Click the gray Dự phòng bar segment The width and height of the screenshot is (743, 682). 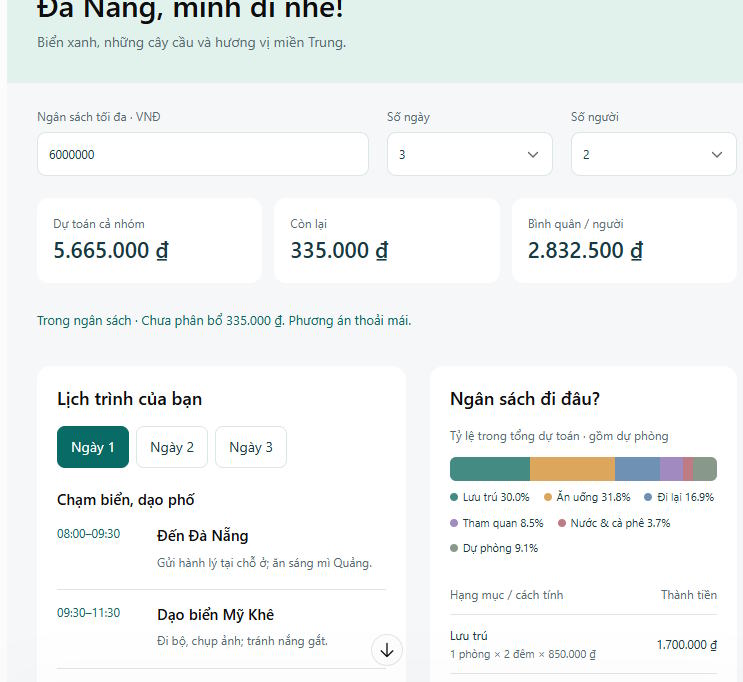[705, 469]
